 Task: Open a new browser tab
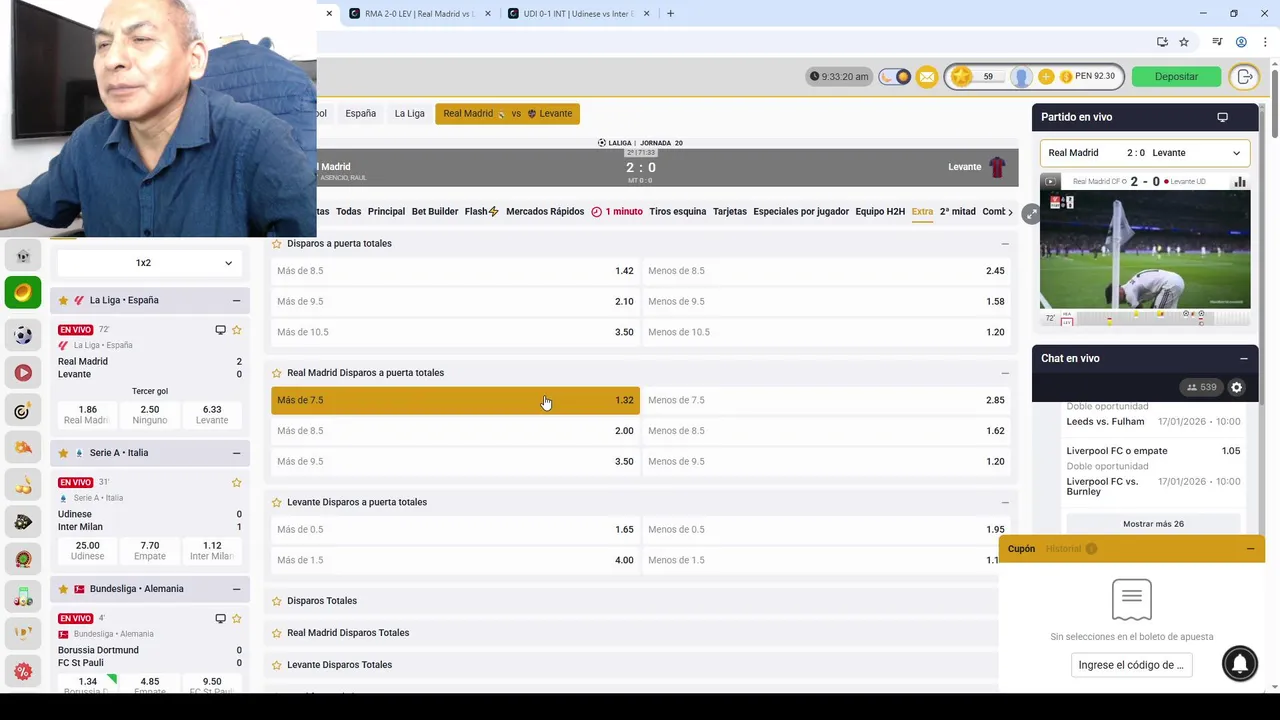(x=670, y=14)
